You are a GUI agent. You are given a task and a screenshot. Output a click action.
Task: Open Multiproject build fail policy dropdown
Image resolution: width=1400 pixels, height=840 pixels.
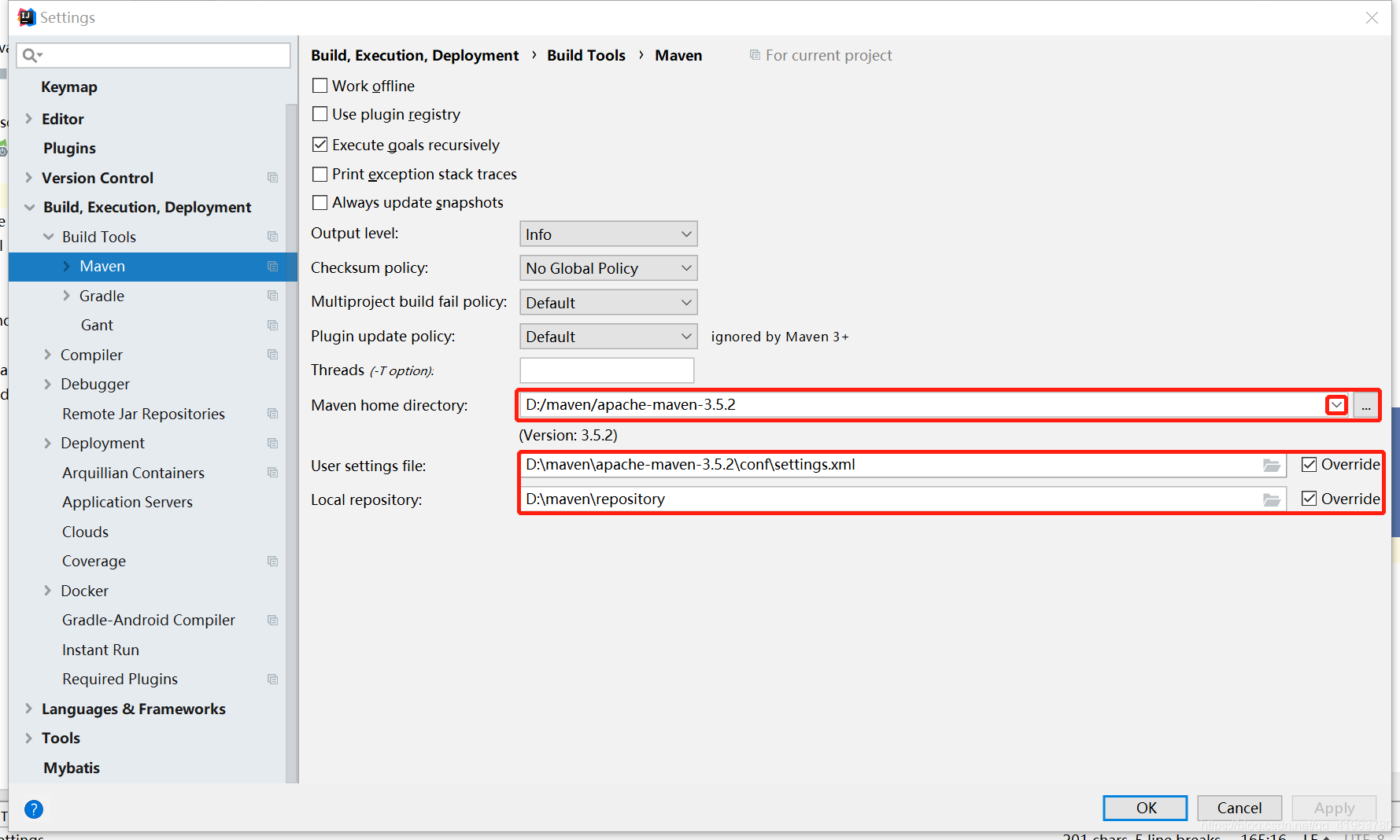(608, 303)
